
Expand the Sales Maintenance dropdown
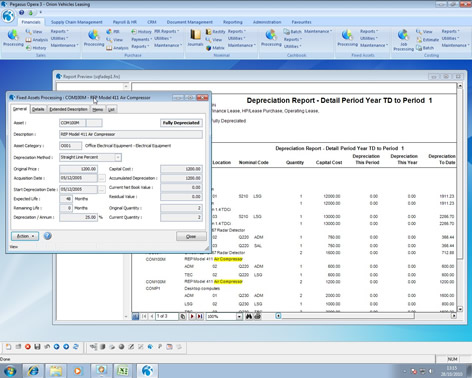tap(64, 45)
